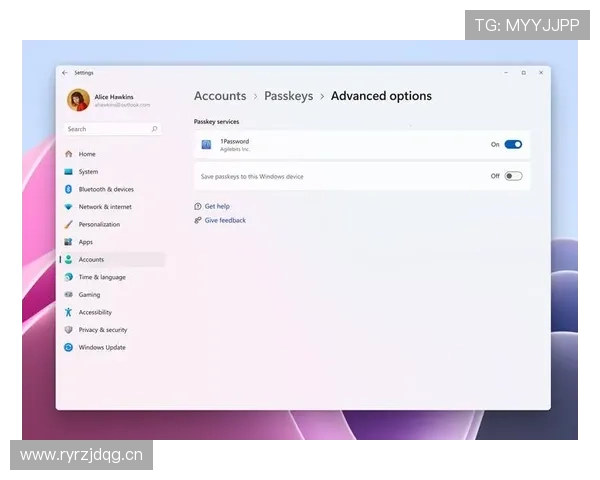Viewport: 600px width, 480px height.
Task: Go to Accounts in breadcrumb
Action: (x=220, y=96)
